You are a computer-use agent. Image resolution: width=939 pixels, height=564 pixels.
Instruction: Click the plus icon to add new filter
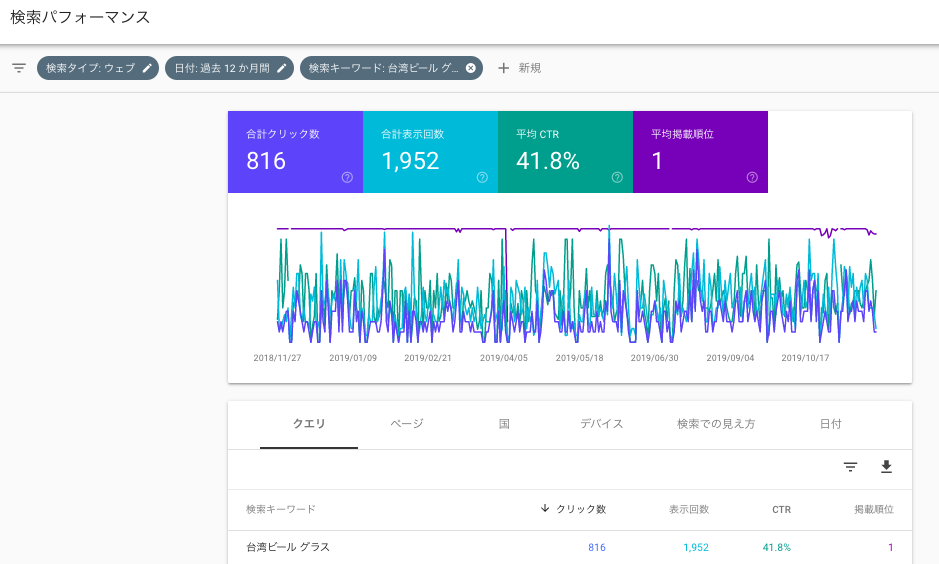[x=504, y=68]
